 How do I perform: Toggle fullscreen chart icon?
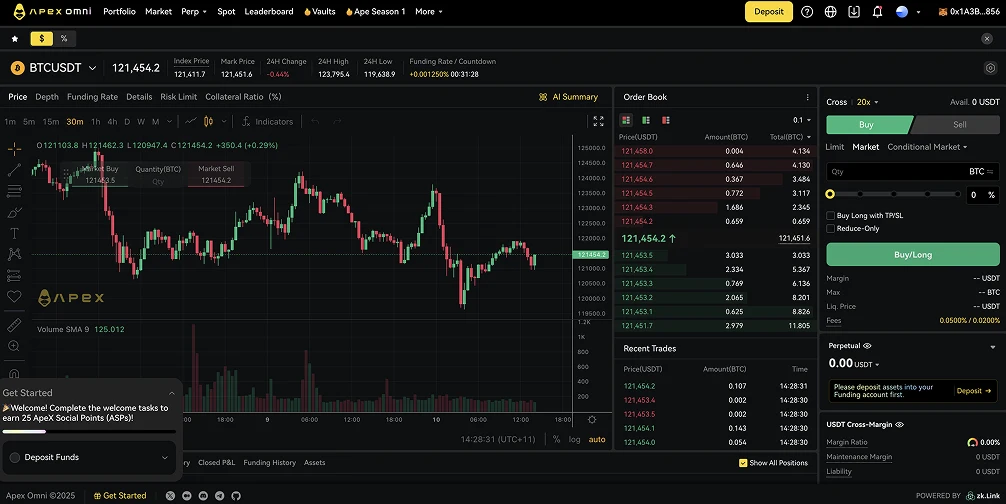tap(598, 121)
